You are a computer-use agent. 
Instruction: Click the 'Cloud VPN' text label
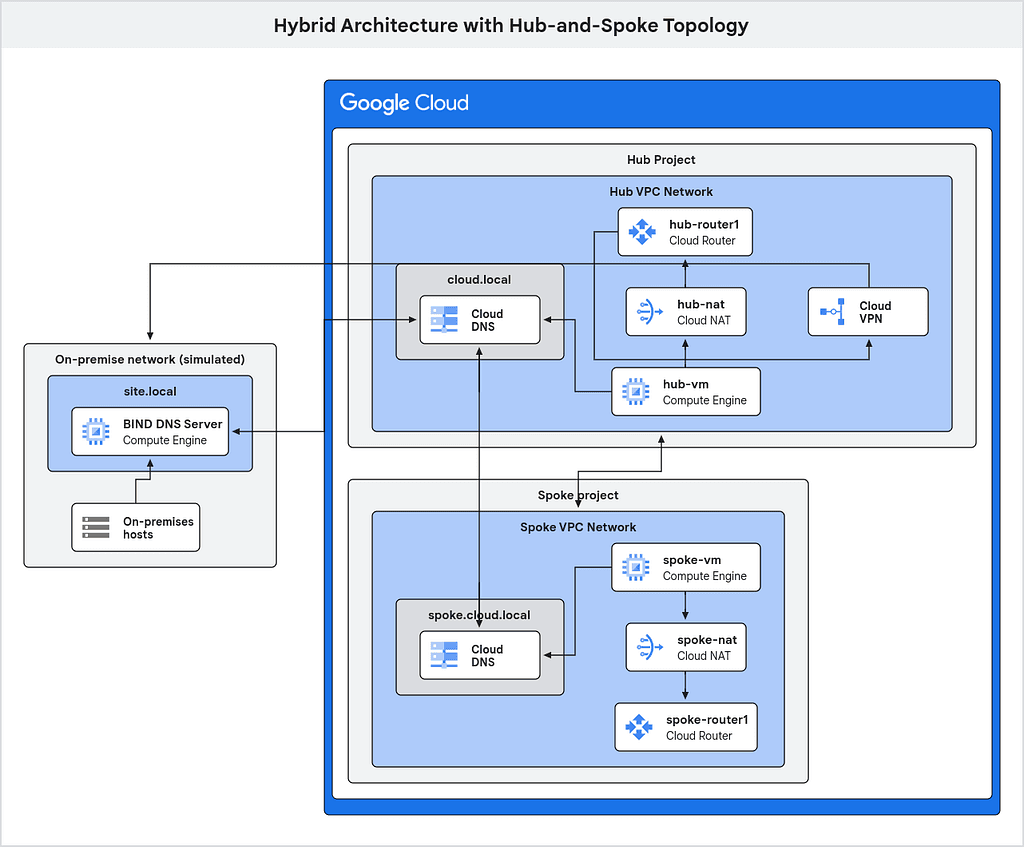(875, 312)
